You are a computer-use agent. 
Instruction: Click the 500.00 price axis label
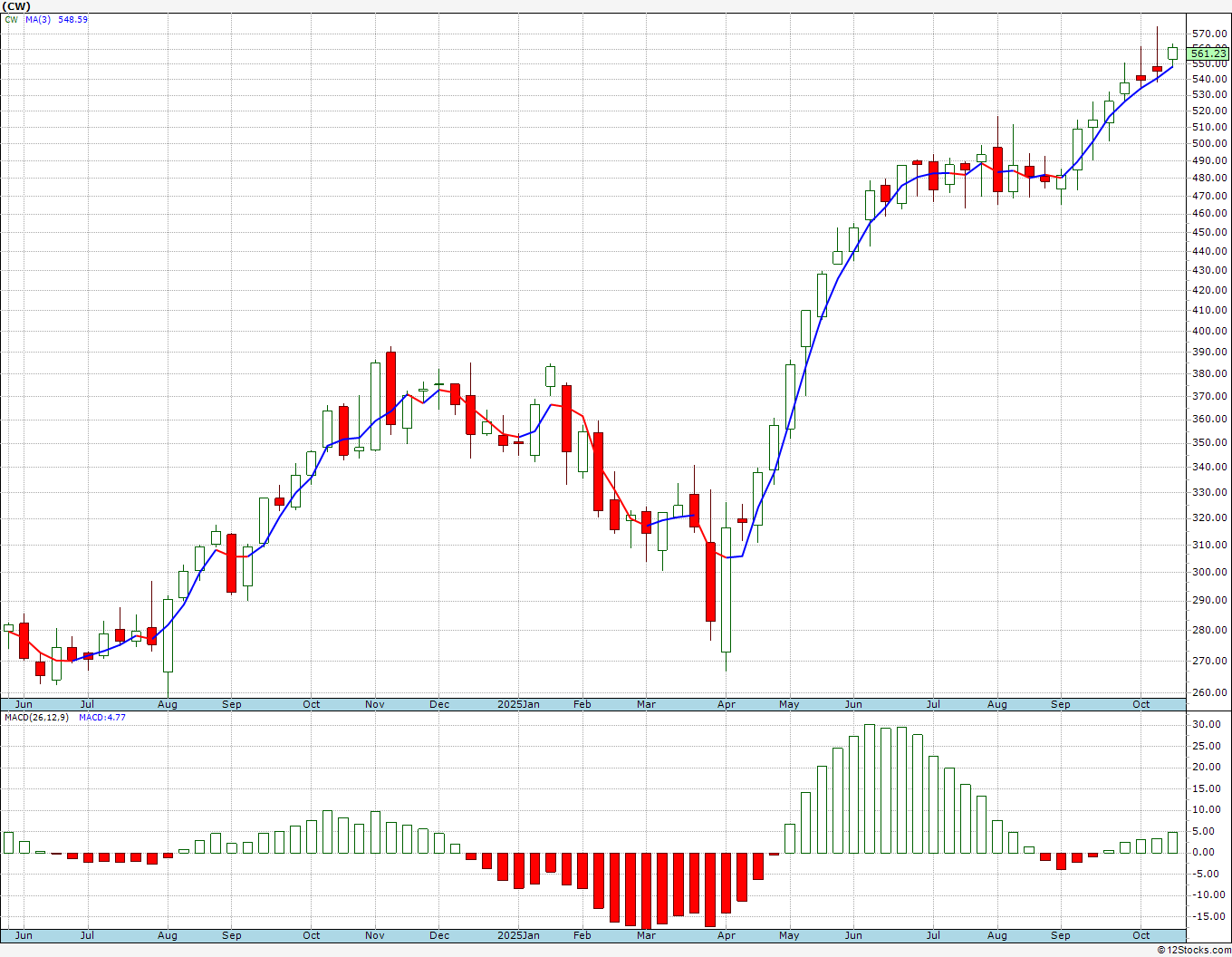click(1209, 144)
